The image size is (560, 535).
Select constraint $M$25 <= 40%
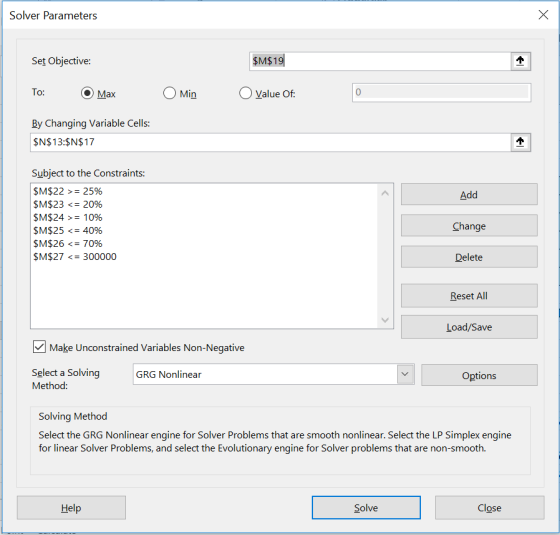(x=68, y=231)
